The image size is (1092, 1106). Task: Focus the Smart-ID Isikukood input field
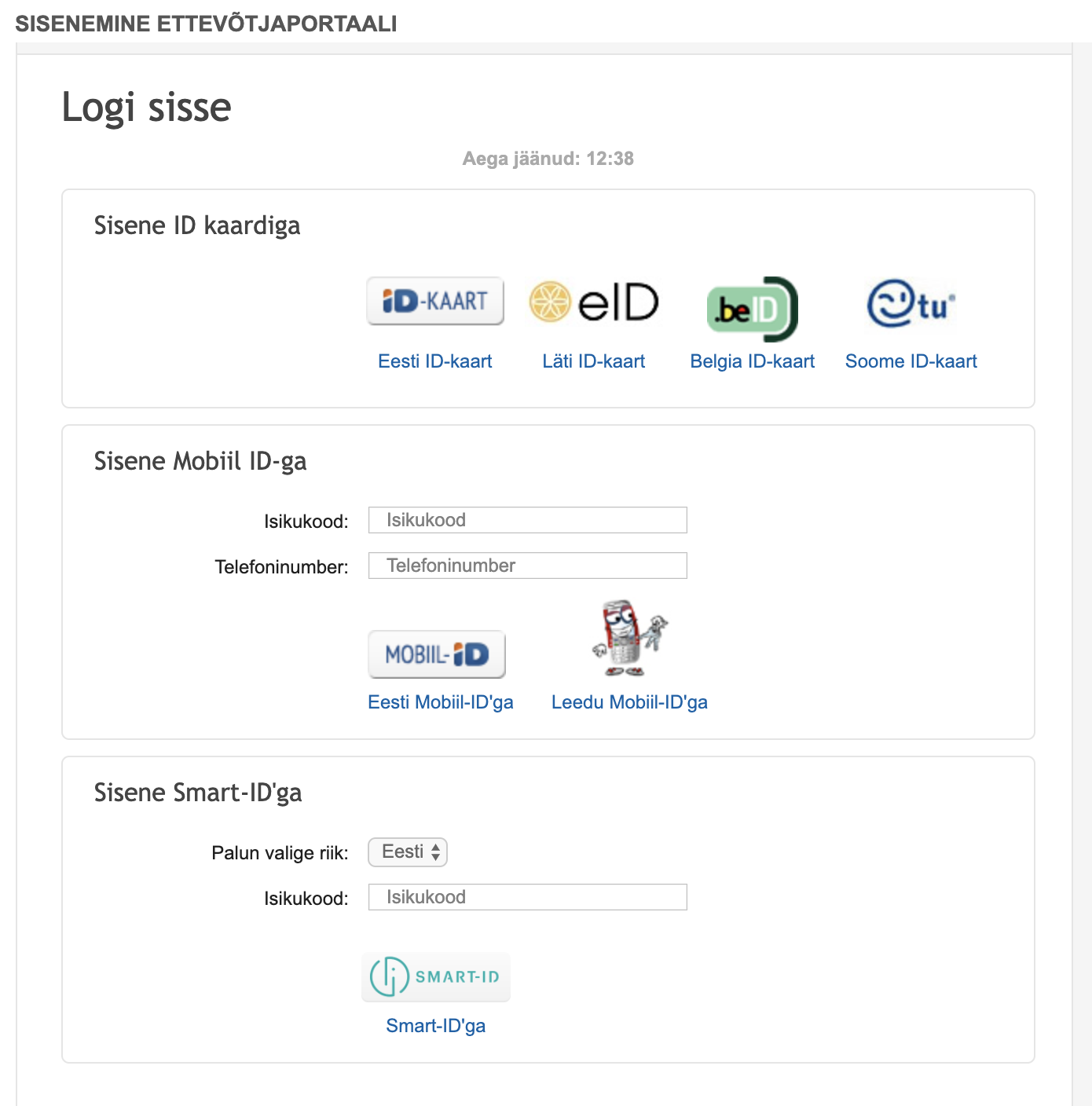[x=527, y=897]
